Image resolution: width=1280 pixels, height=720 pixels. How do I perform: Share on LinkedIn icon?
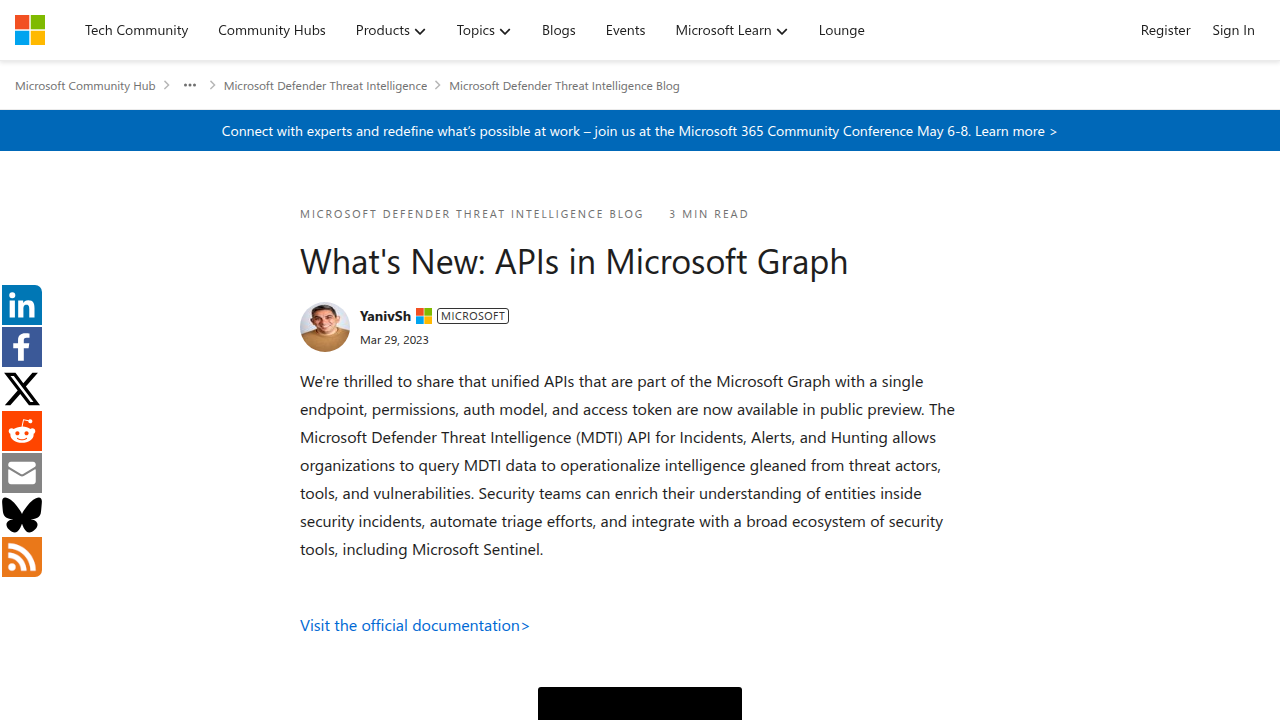pos(22,305)
